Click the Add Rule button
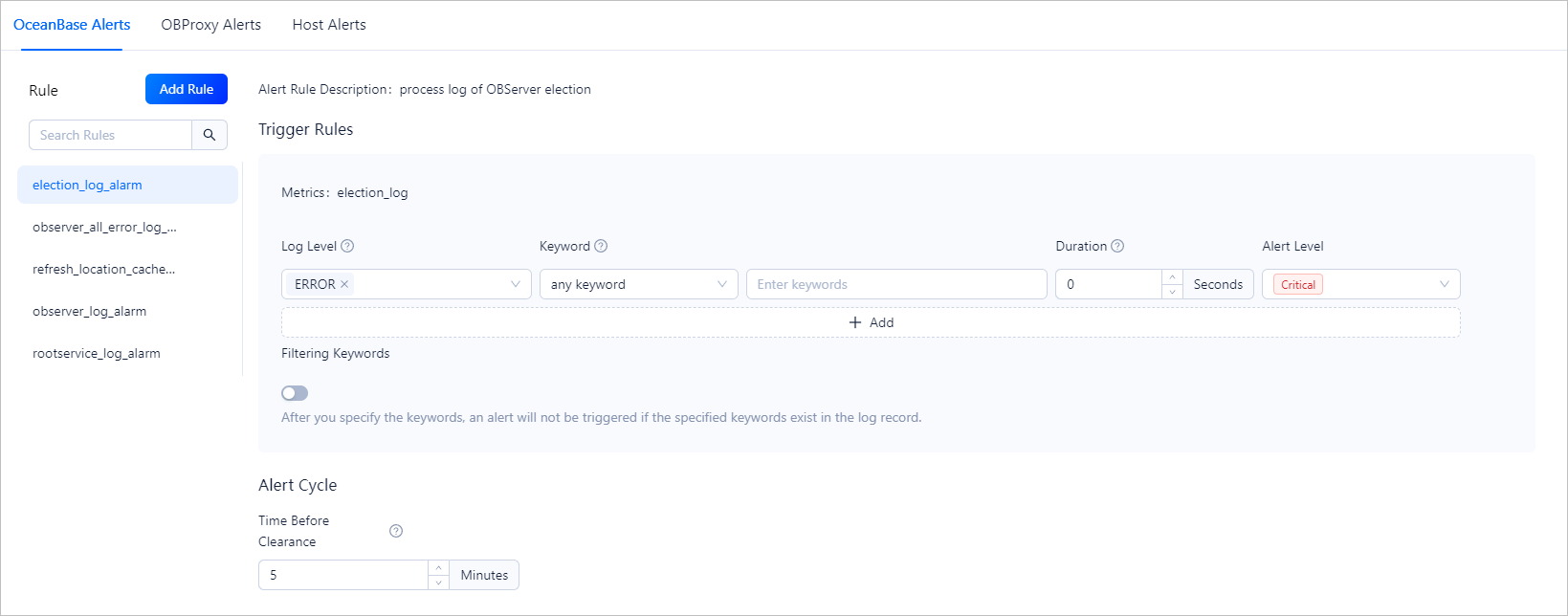1568x616 pixels. point(187,89)
